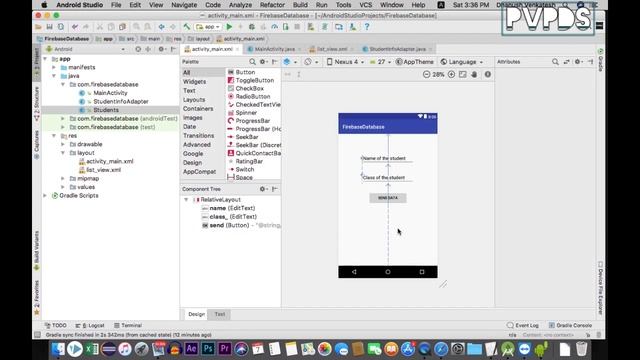This screenshot has width=640, height=360.
Task: Open the Terminal tool window
Action: click(x=128, y=325)
